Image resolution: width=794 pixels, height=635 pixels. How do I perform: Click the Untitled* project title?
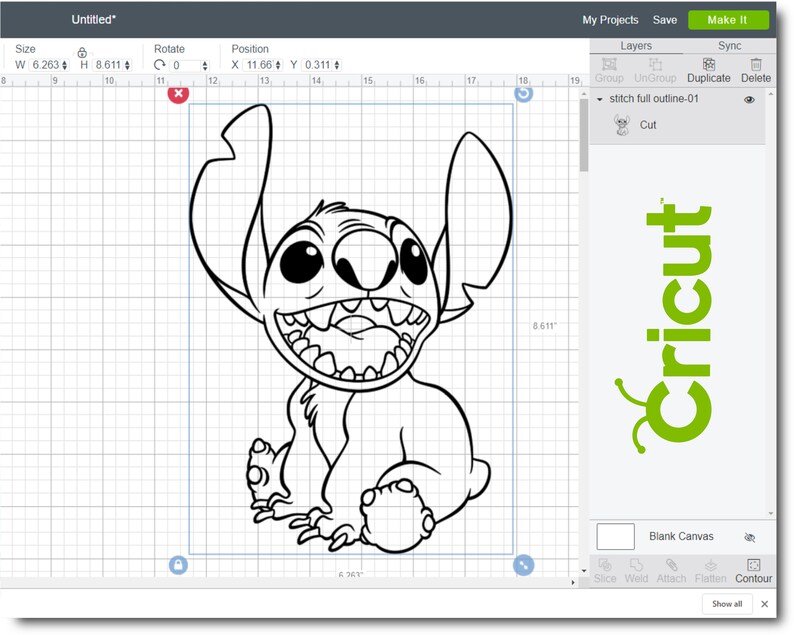94,20
